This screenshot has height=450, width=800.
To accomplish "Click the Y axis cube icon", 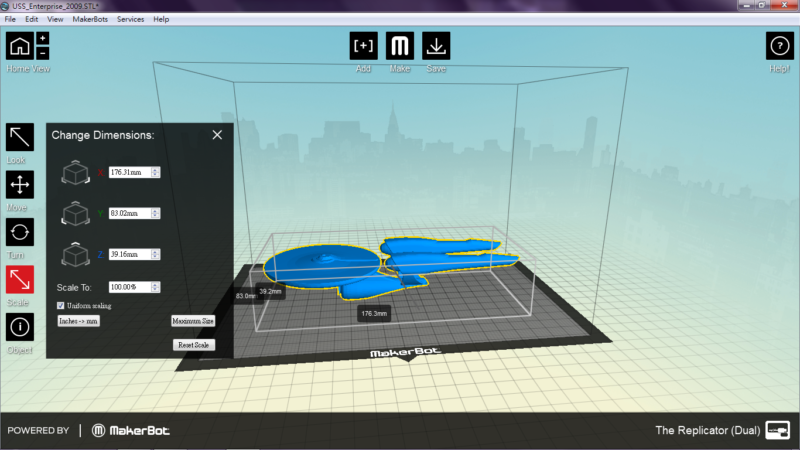I will point(76,213).
